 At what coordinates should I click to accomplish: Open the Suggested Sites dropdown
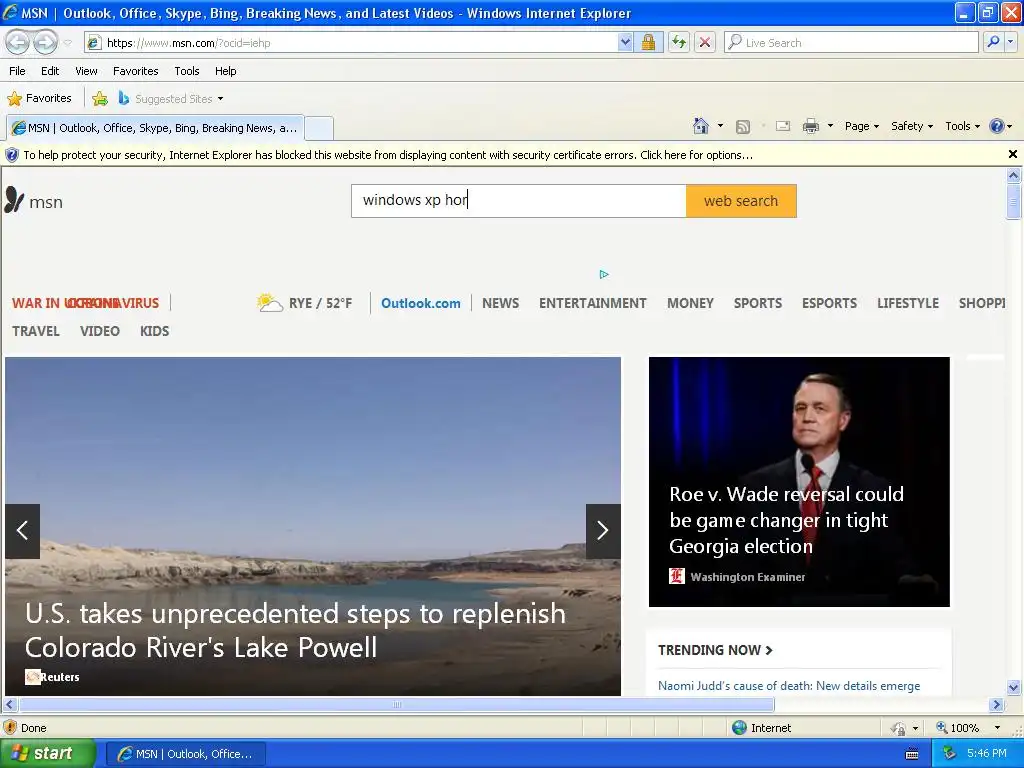click(x=171, y=99)
